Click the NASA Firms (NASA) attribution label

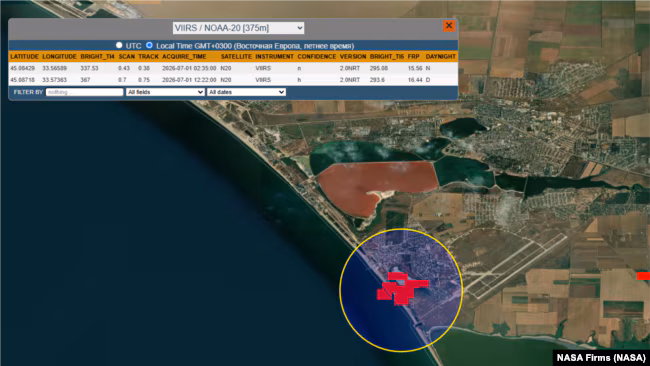(601, 358)
